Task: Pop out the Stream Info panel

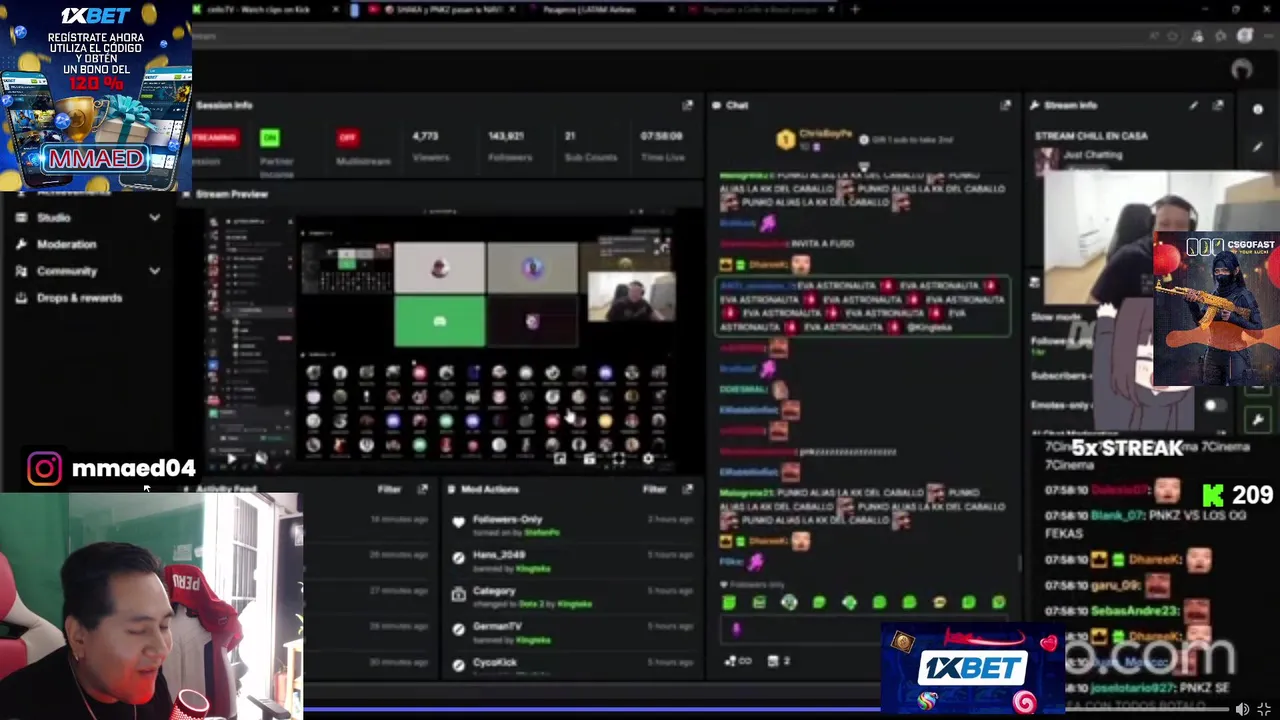Action: [1218, 105]
